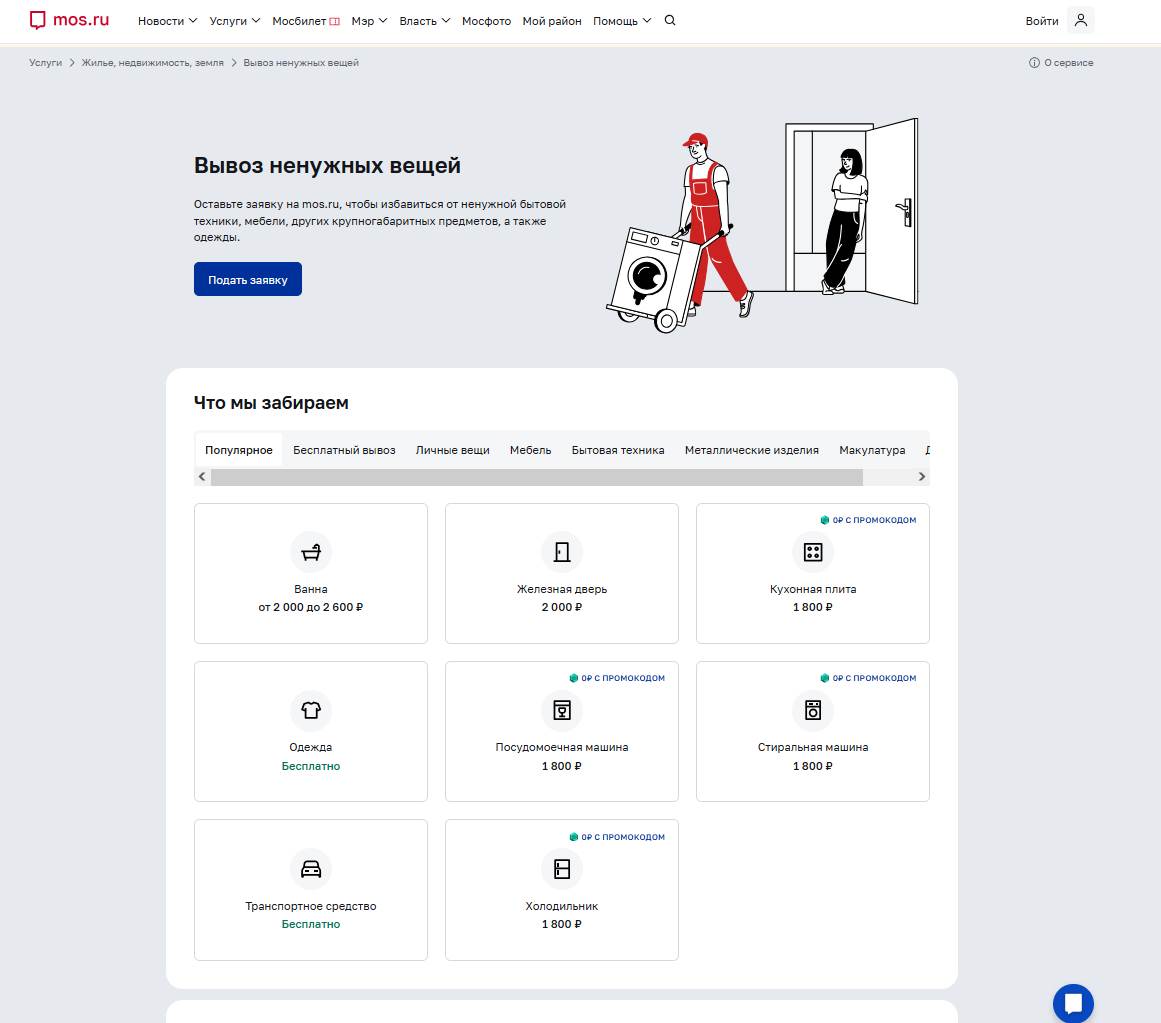Click the kitchen stove icon

[813, 552]
